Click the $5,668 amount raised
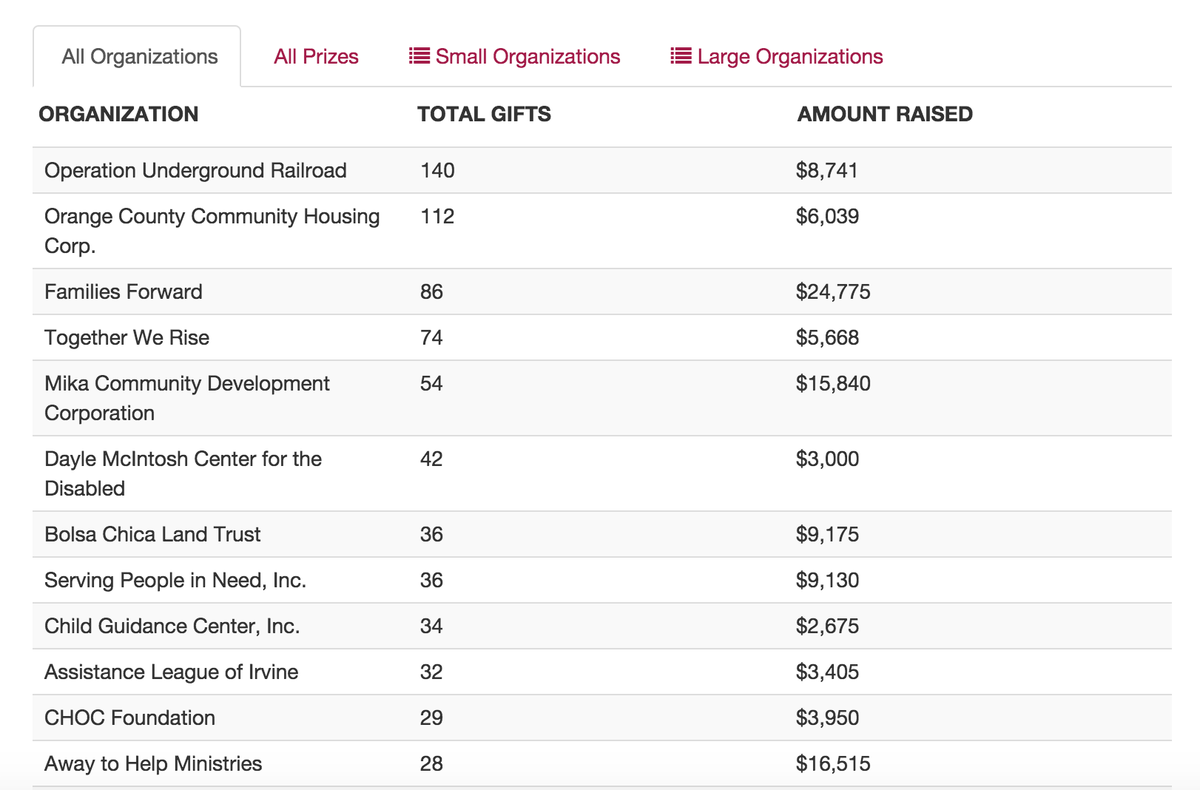This screenshot has width=1200, height=790. (827, 338)
